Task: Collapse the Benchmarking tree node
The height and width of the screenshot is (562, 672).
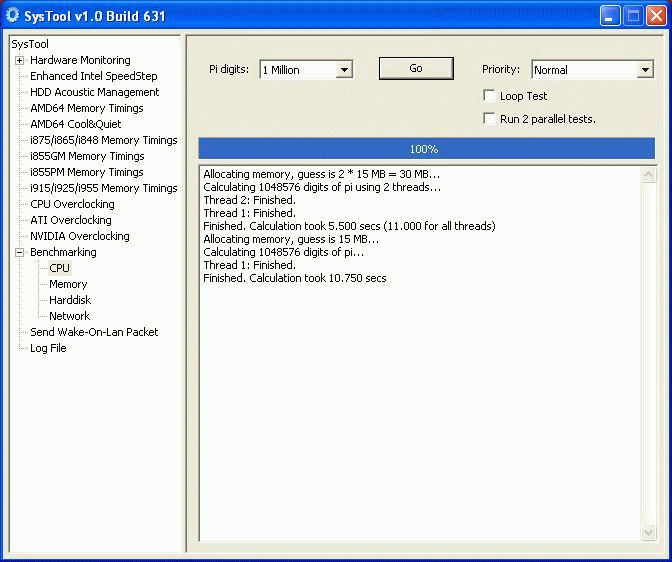Action: 19,252
